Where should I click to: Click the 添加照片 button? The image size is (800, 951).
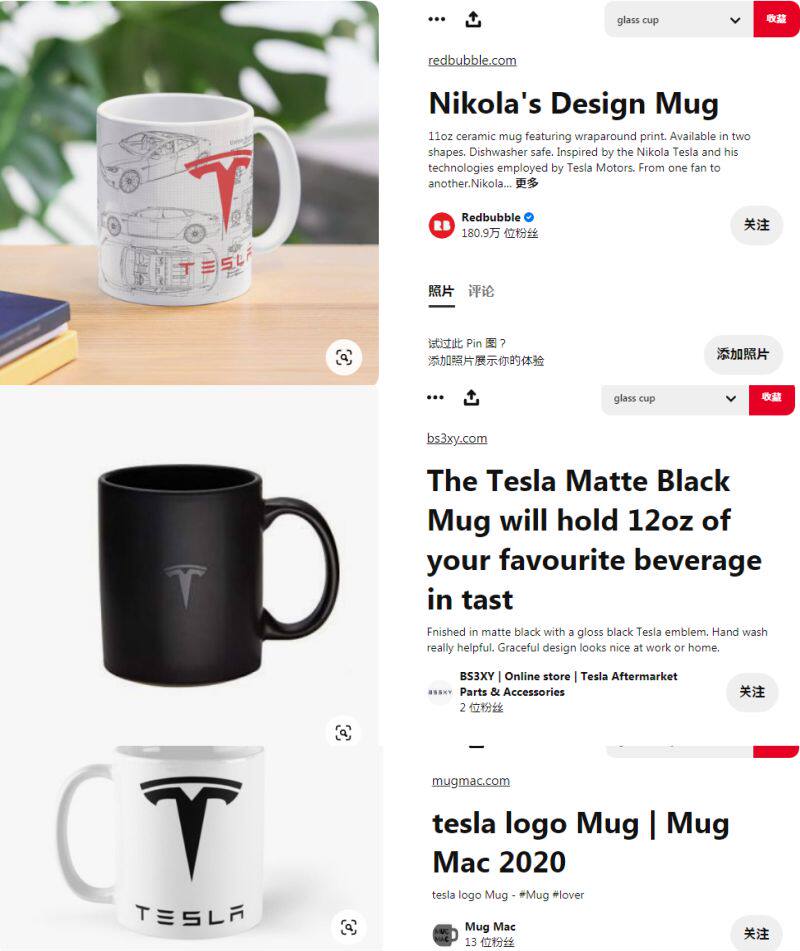pyautogui.click(x=743, y=354)
